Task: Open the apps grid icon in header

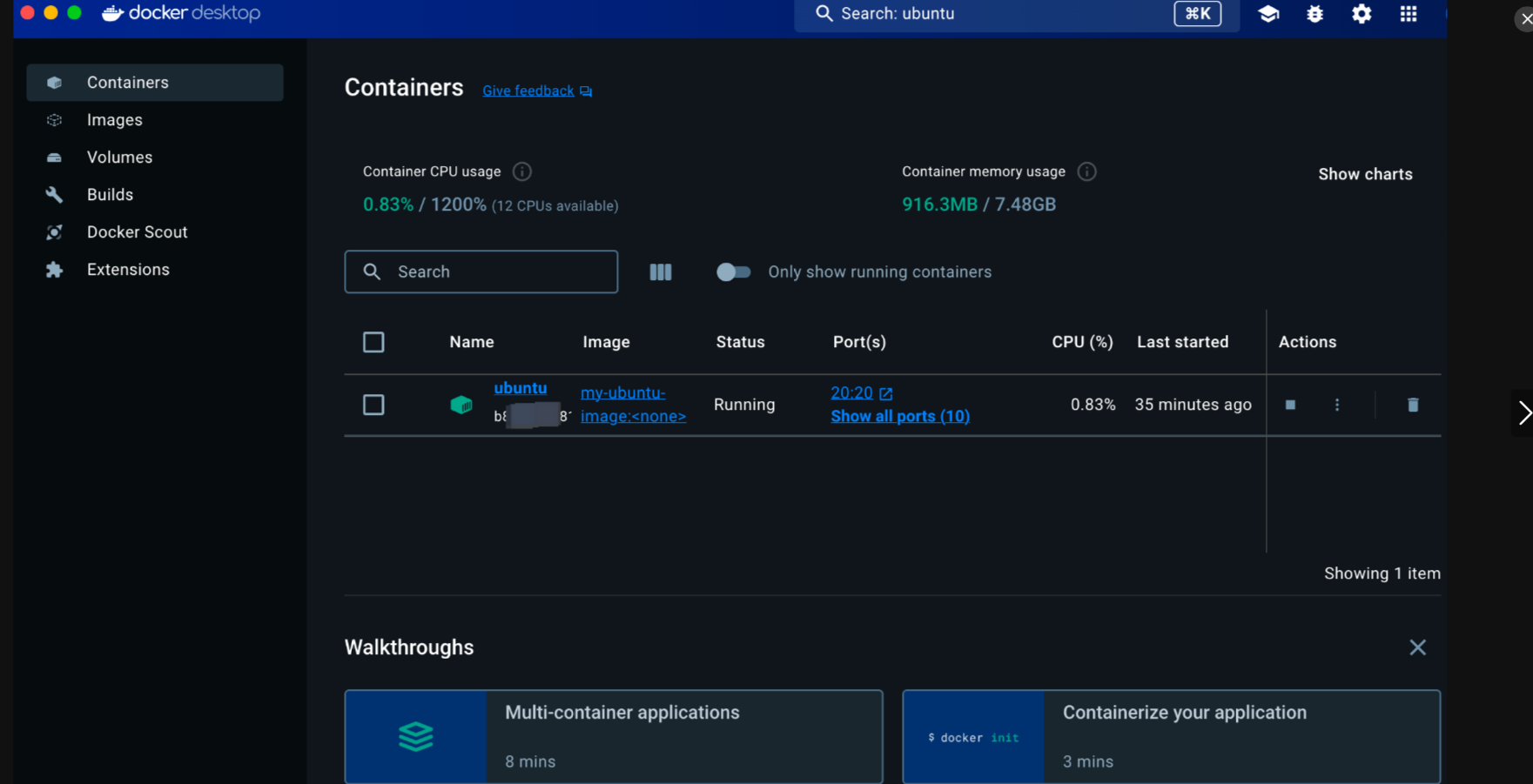Action: pyautogui.click(x=1408, y=14)
